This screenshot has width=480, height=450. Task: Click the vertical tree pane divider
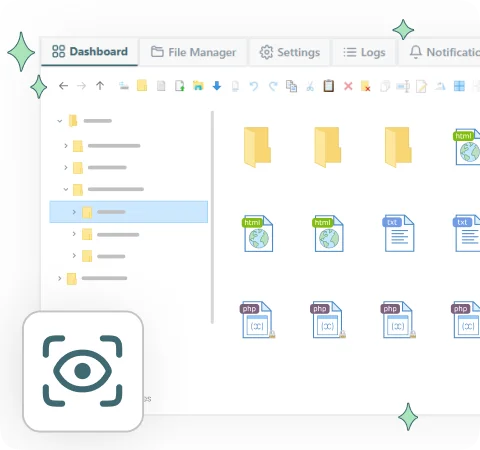click(x=212, y=217)
